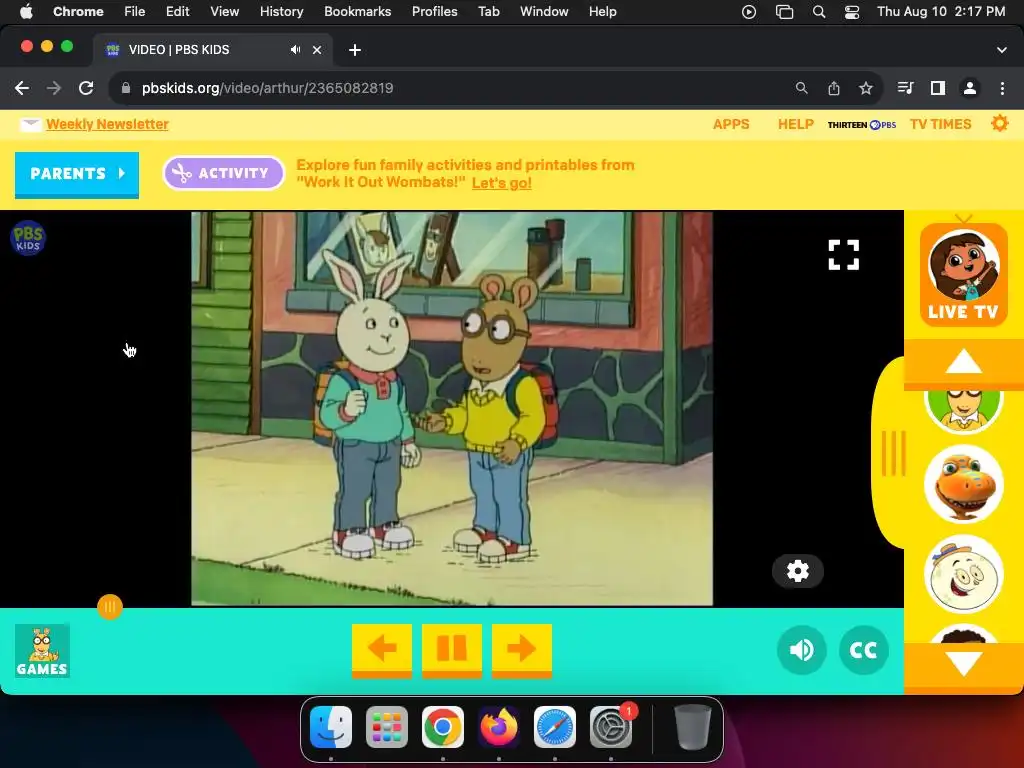Skip to next video arrow

click(x=522, y=650)
